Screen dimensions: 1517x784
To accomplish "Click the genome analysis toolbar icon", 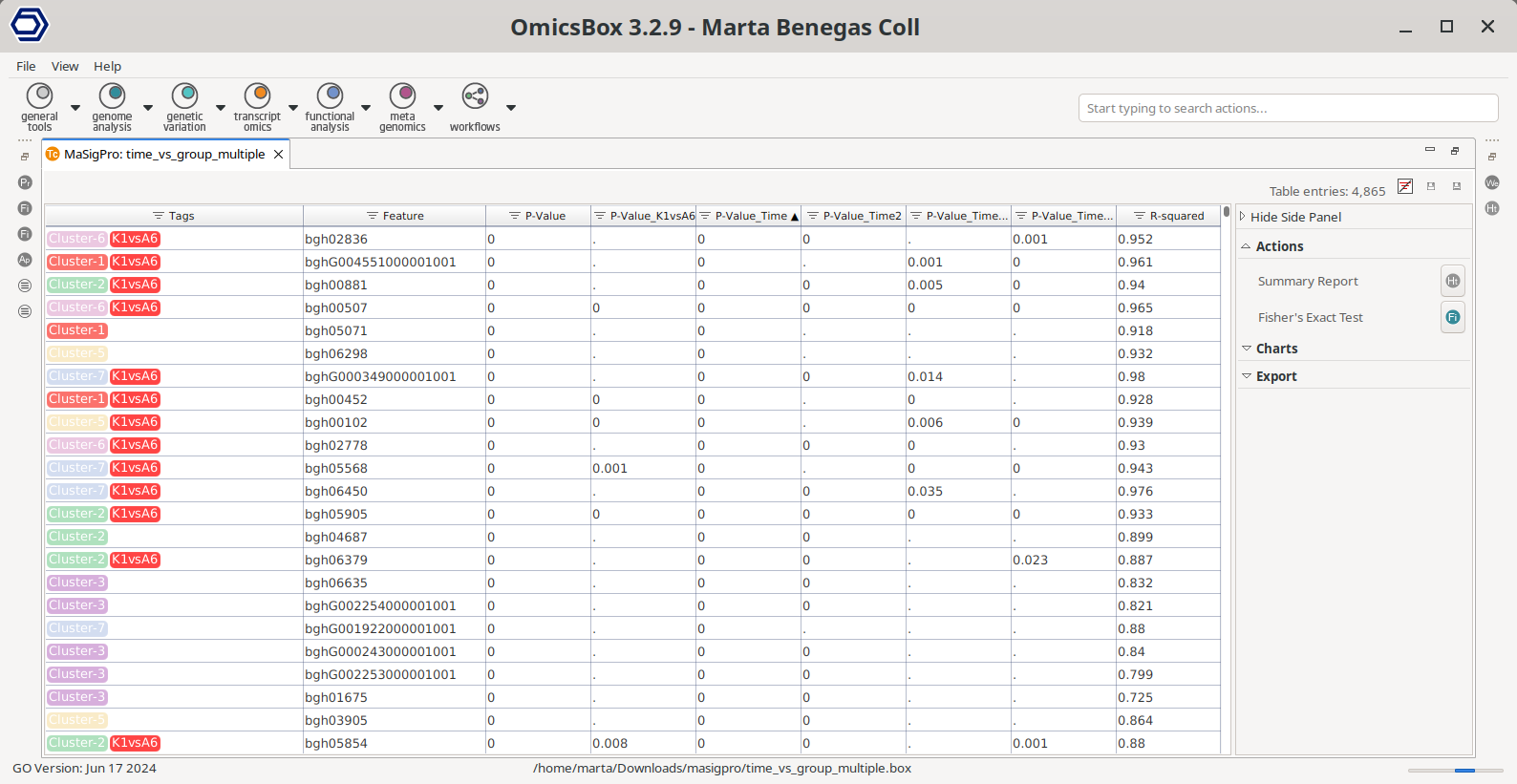I will coord(112,96).
